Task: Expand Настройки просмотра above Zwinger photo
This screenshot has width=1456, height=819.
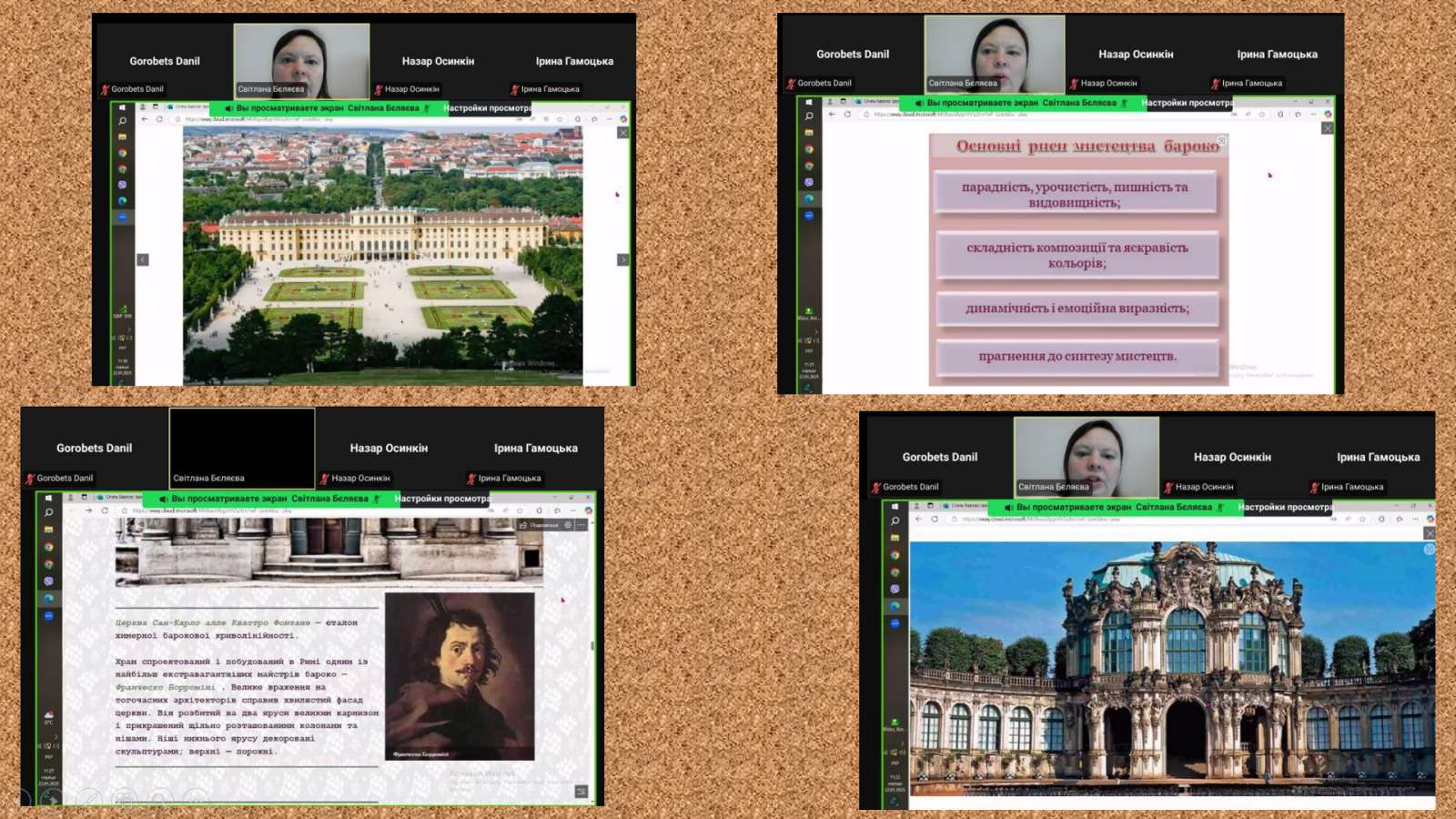Action: (1285, 508)
